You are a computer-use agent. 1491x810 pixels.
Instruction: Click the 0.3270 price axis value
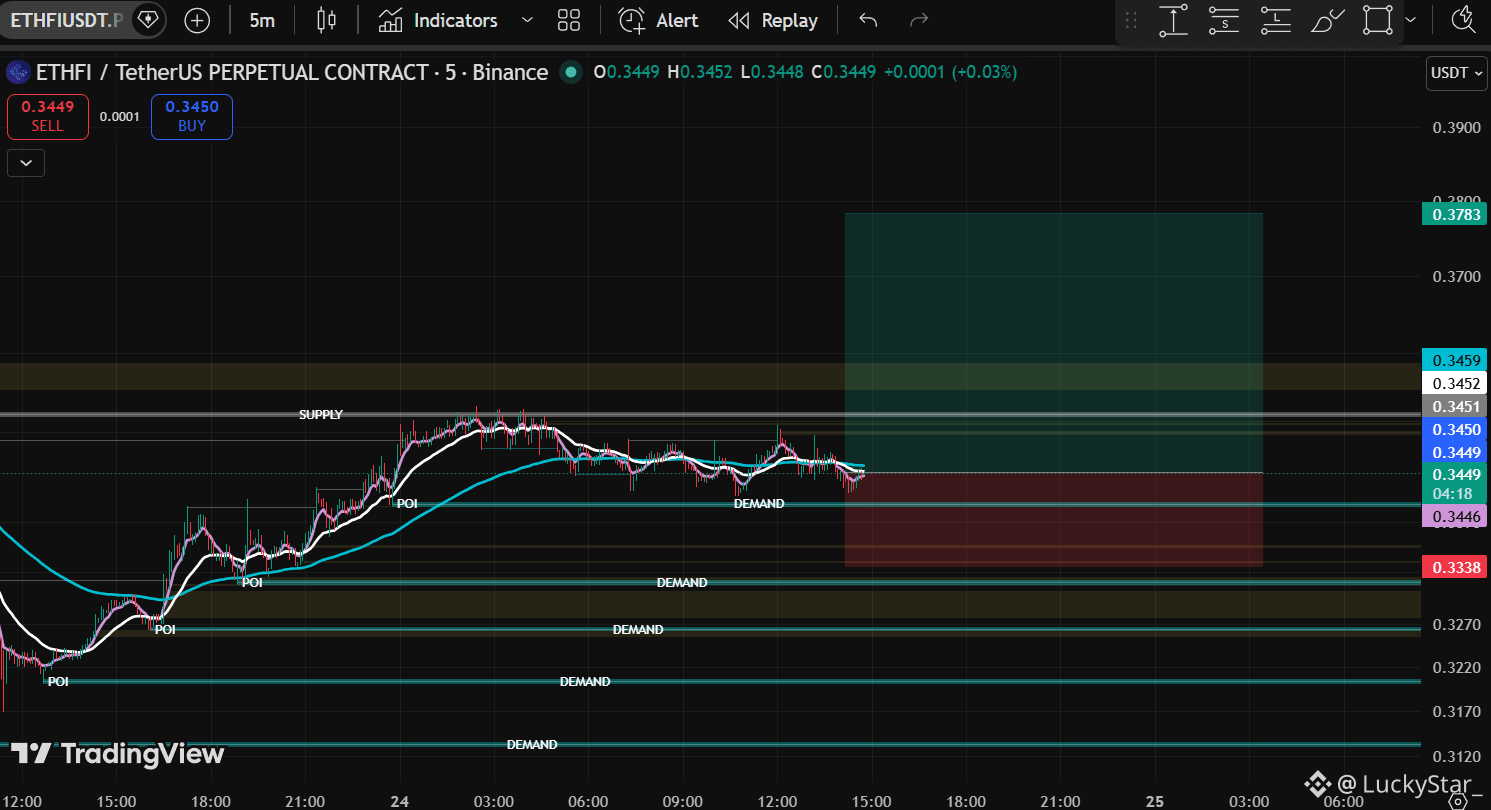[1456, 625]
